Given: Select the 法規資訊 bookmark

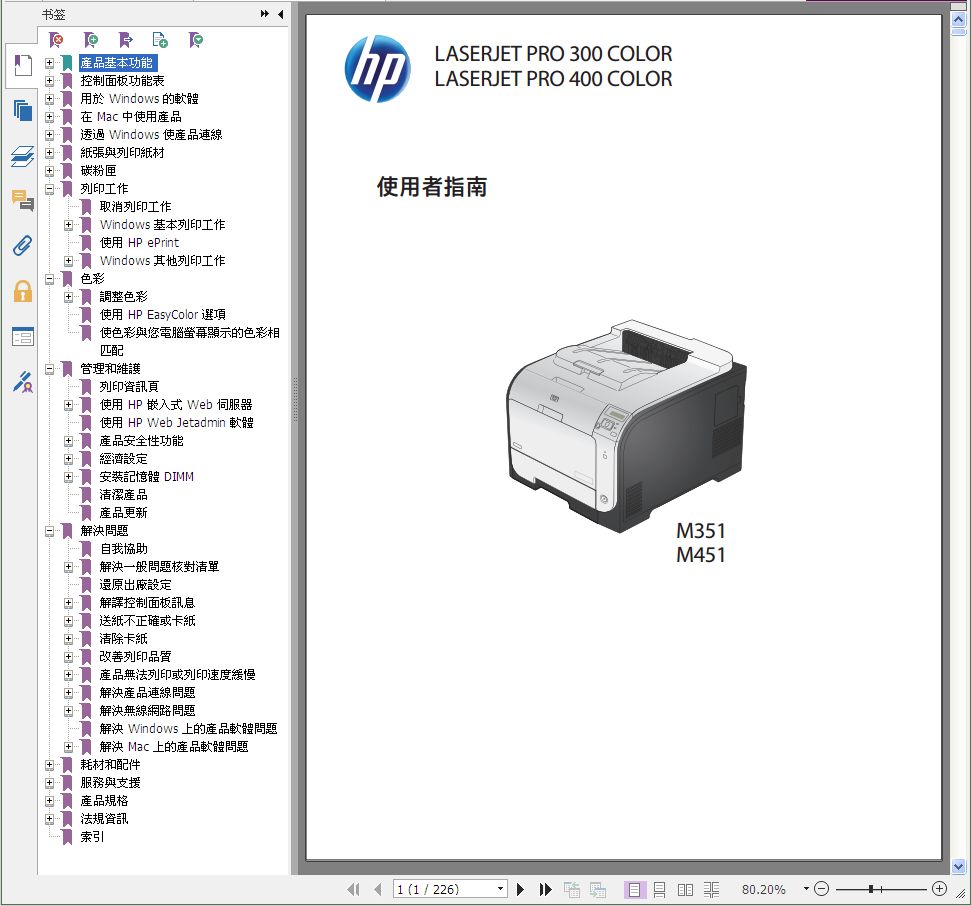Looking at the screenshot, I should pos(104,819).
